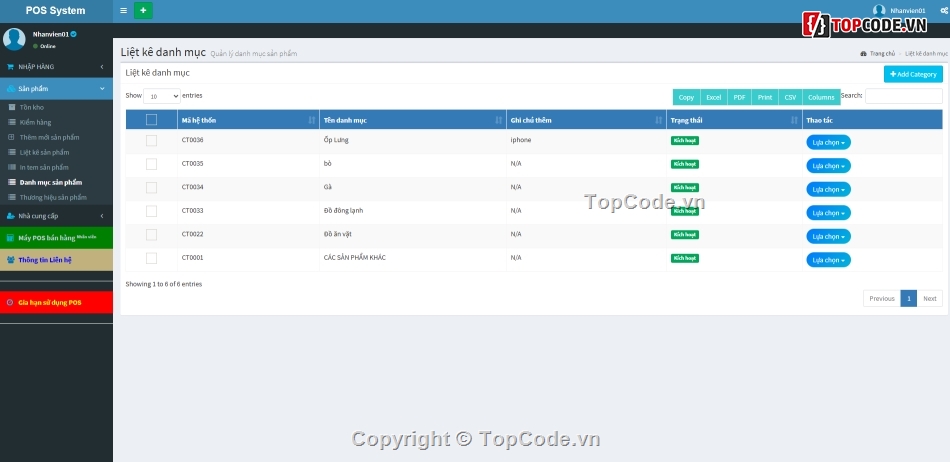Open Tồn kho in the sidebar
Screen dimensions: 950x462
click(x=32, y=107)
